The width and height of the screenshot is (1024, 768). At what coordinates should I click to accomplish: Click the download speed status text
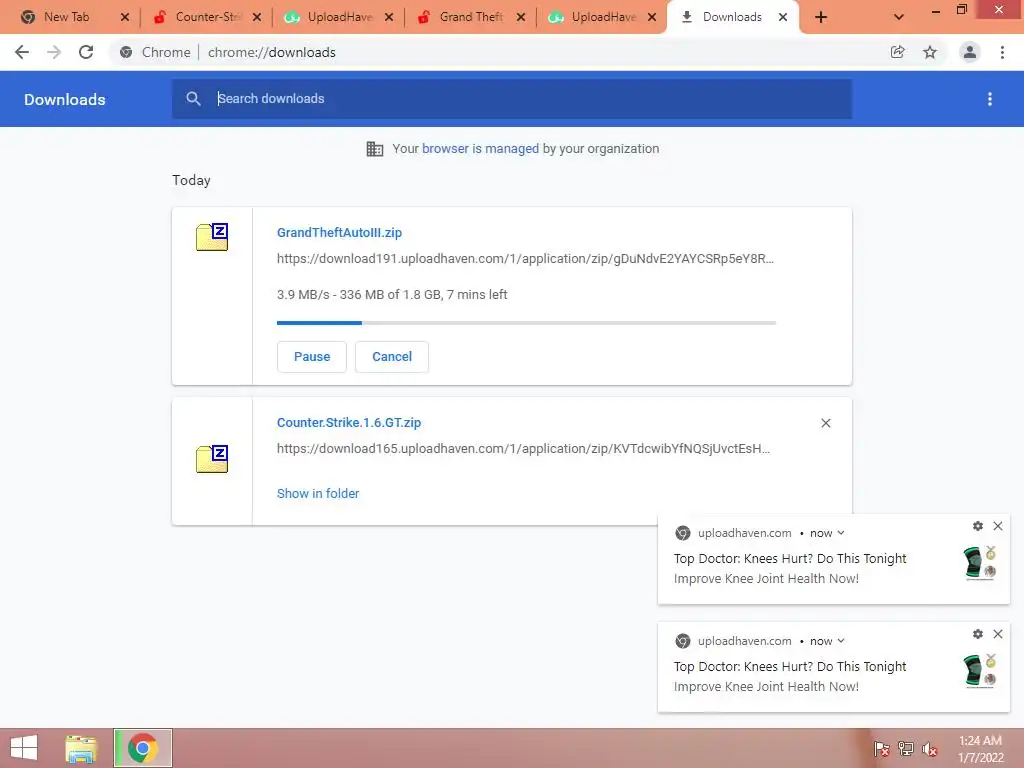pyautogui.click(x=392, y=295)
